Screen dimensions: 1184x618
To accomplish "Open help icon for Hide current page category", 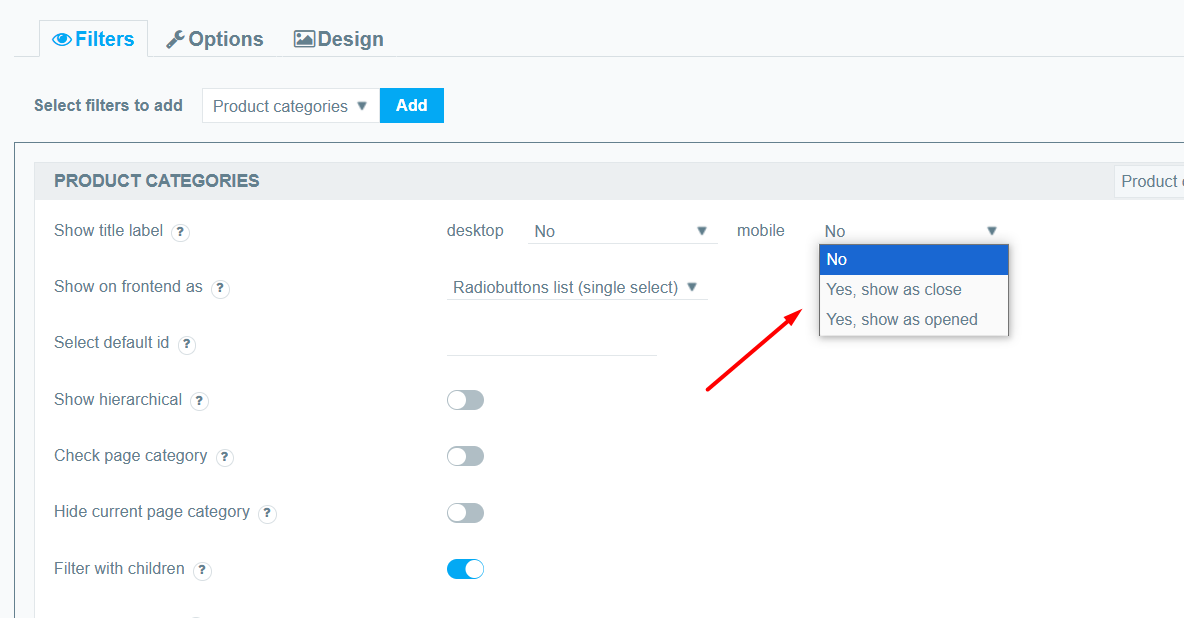I will coord(267,514).
